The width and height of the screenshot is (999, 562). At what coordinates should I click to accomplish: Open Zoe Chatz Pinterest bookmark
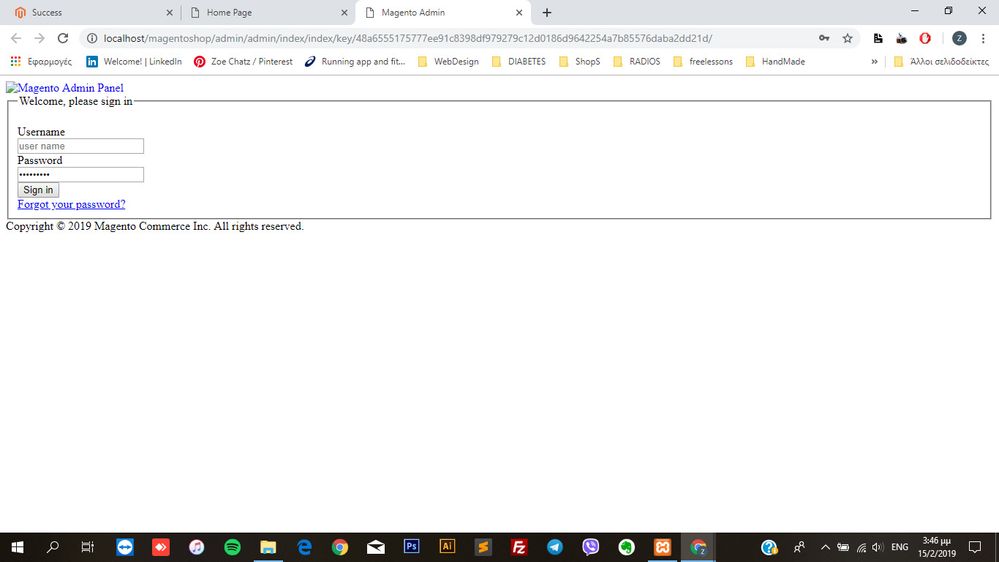coord(243,61)
